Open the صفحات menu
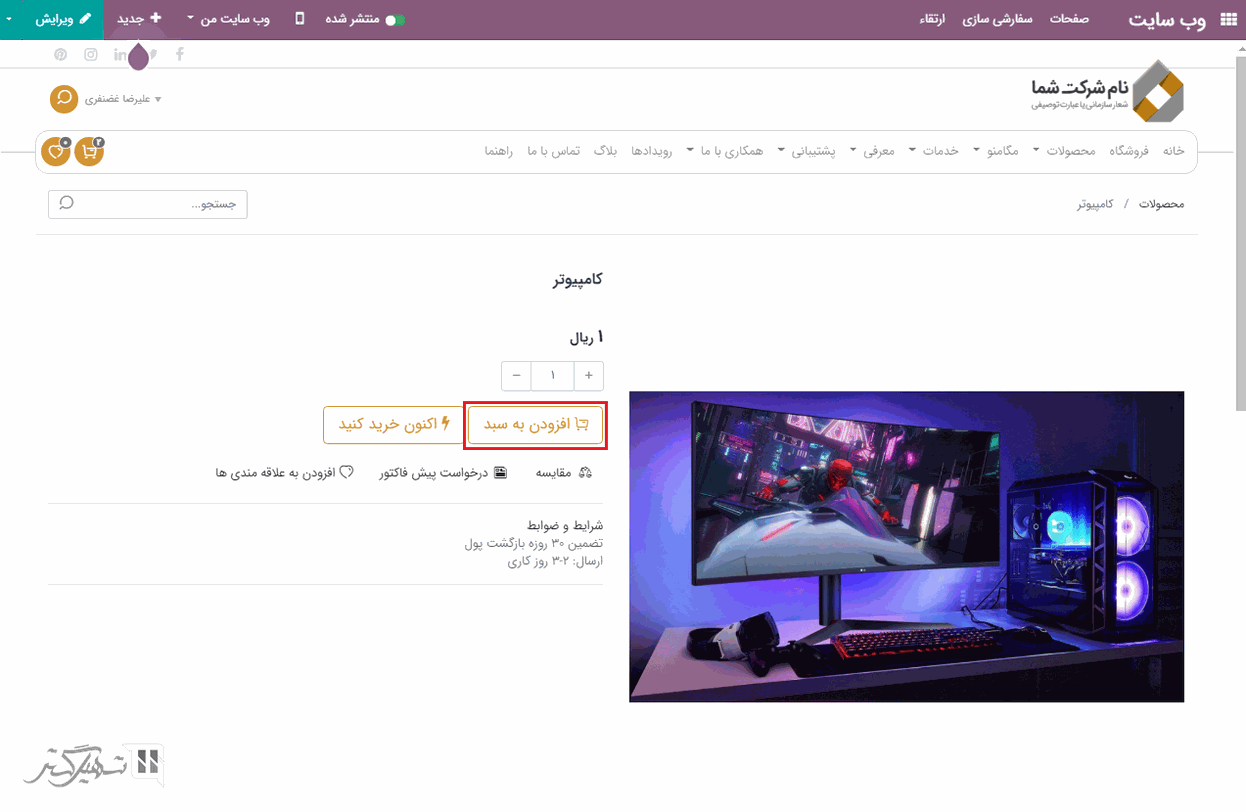Screen dimensions: 1246x812 coord(1069,19)
